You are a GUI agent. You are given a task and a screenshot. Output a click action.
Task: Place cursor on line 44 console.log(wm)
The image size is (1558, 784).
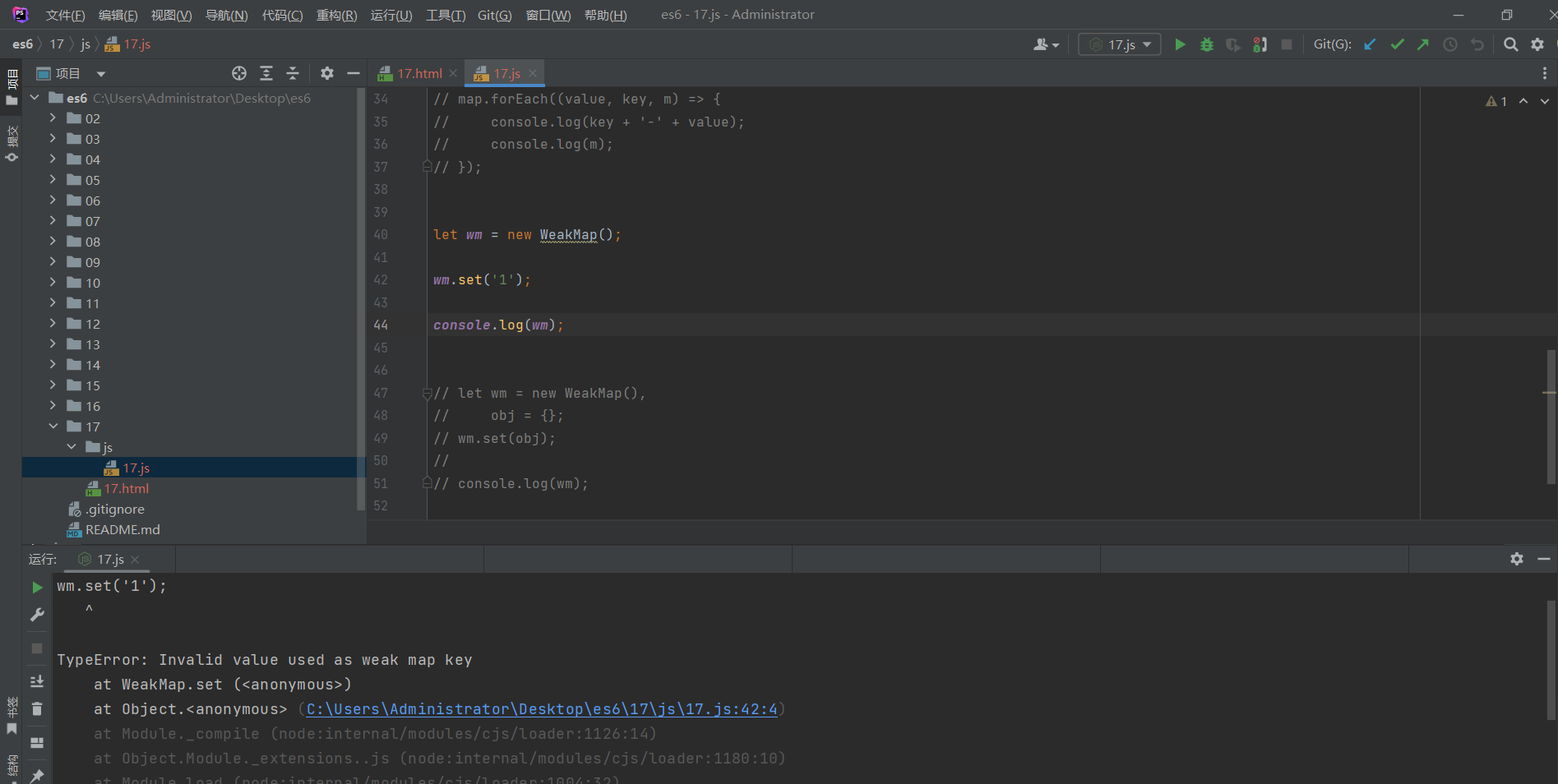(x=498, y=325)
